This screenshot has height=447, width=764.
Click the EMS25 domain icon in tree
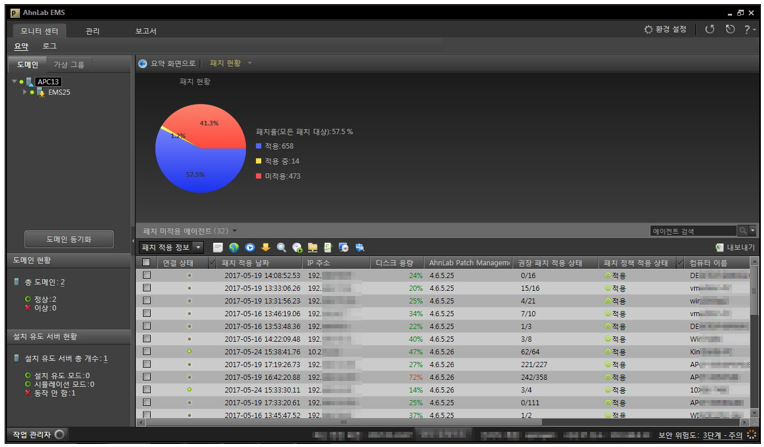41,92
